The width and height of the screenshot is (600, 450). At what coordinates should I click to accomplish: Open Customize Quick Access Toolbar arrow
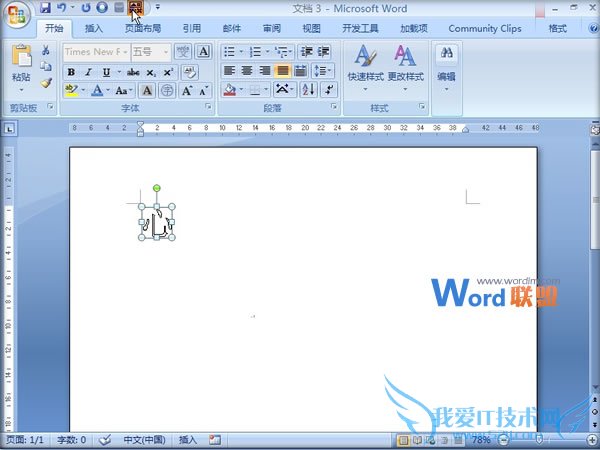158,7
